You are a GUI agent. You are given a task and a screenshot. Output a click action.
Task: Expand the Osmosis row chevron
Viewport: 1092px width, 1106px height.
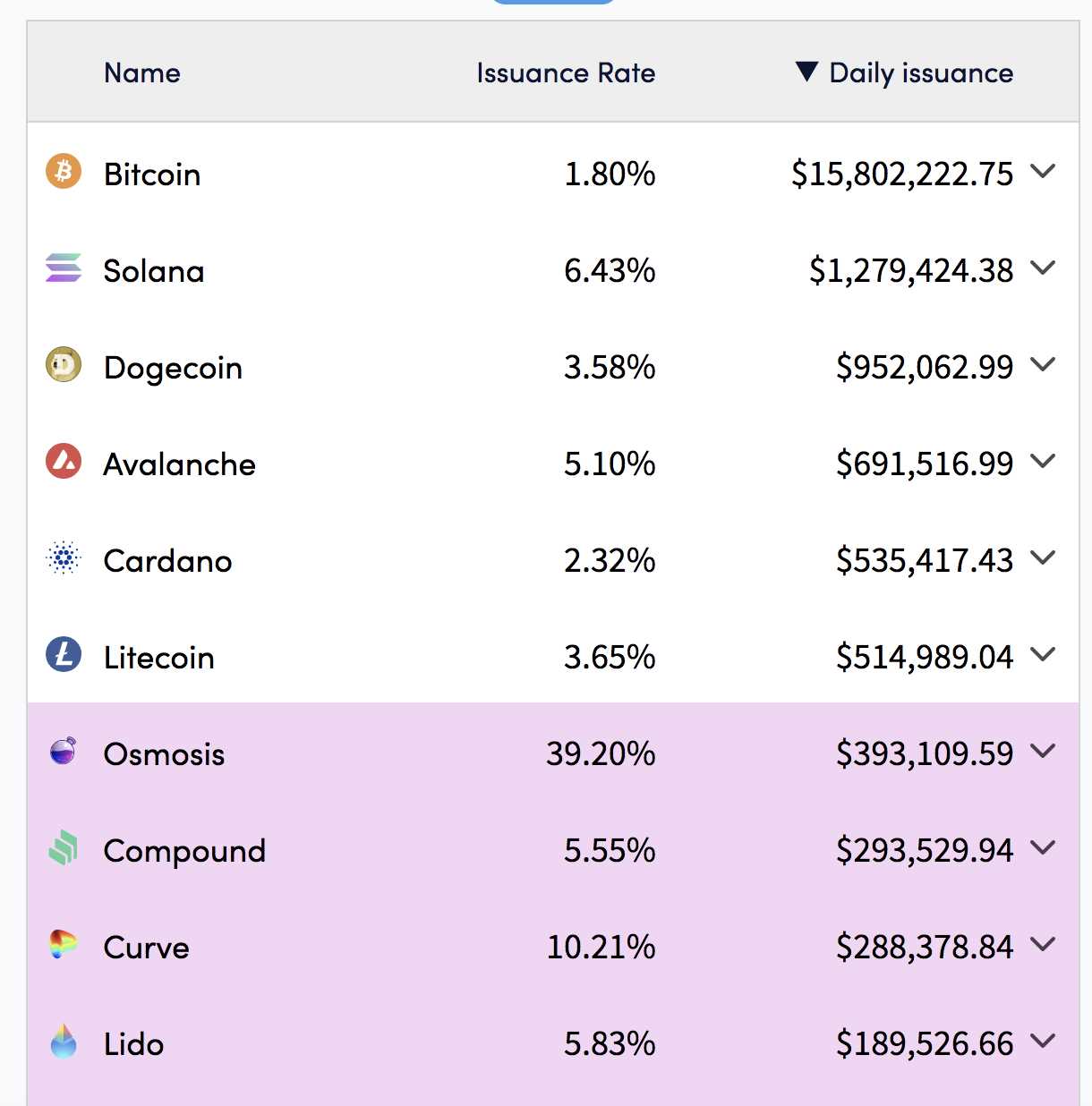[1043, 750]
